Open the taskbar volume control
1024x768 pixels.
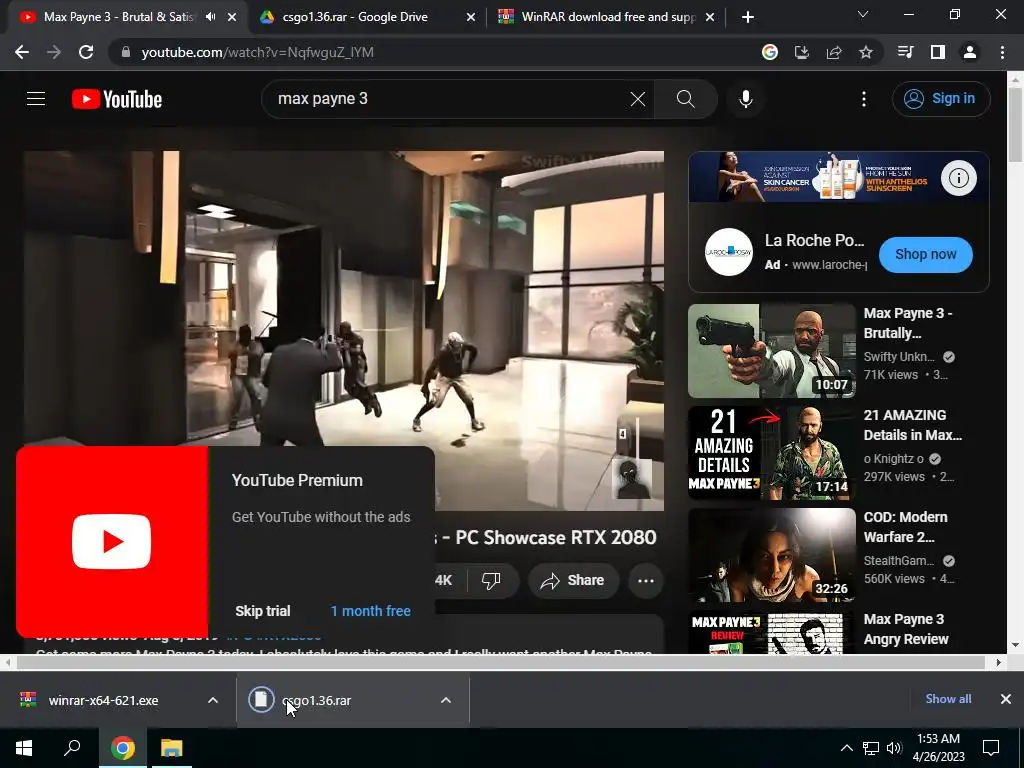click(894, 748)
